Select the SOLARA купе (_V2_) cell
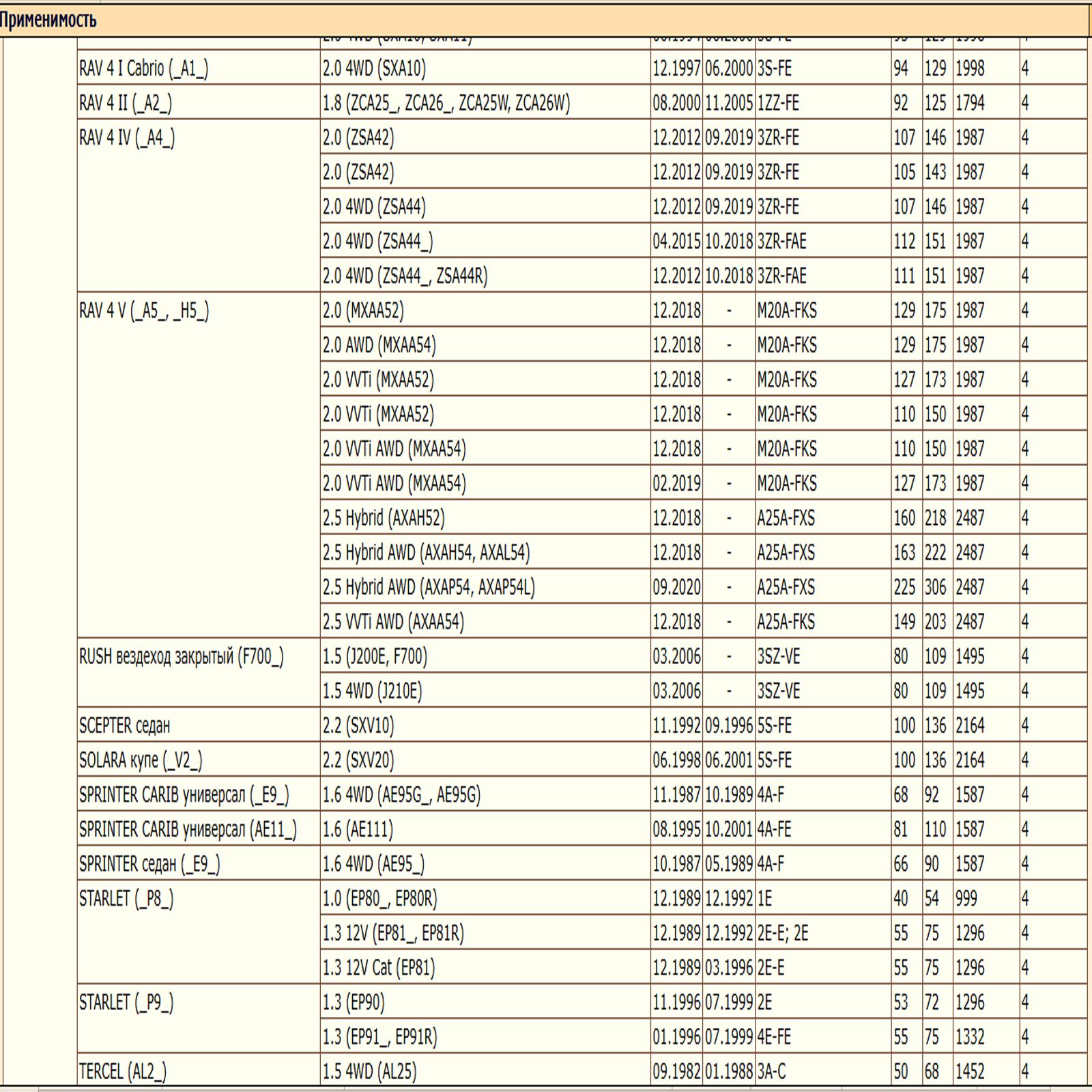Viewport: 1092px width, 1092px height. tap(141, 760)
